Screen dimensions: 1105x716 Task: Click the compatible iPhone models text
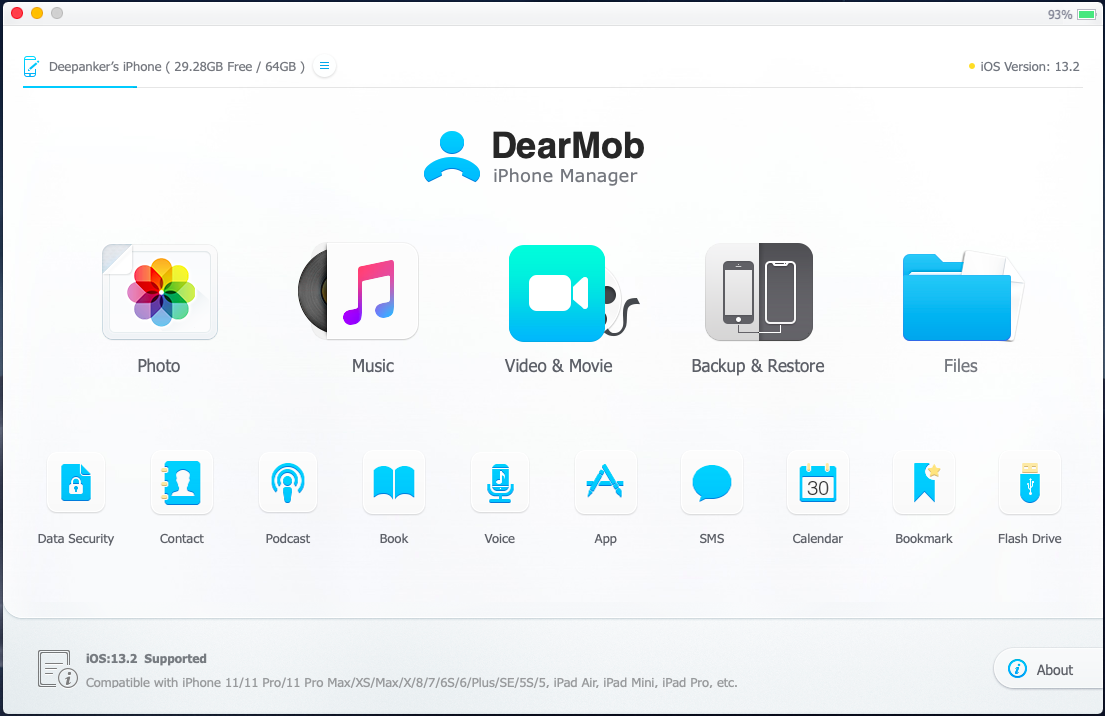412,682
